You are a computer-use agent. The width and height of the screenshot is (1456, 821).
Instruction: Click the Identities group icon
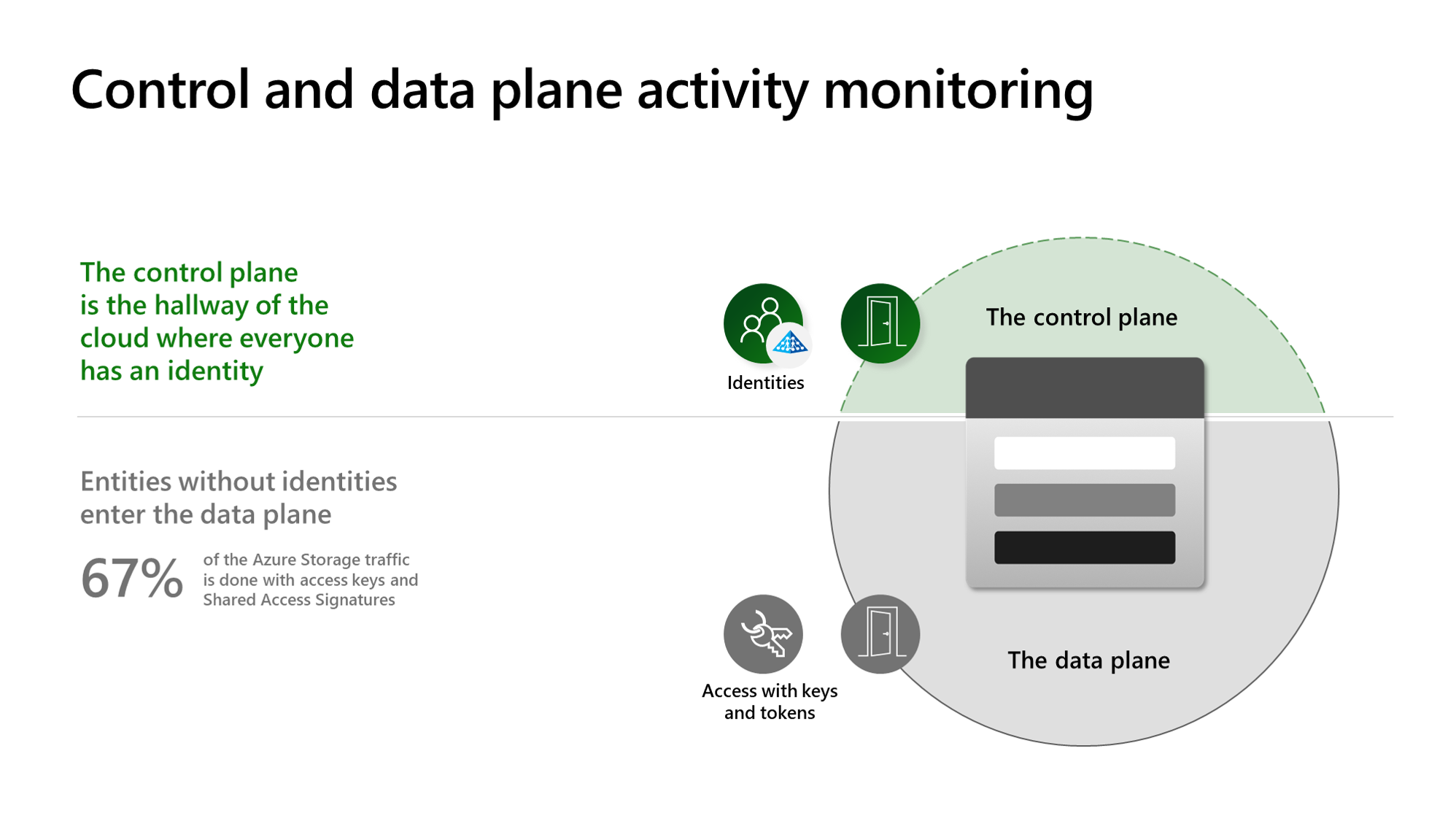(762, 321)
